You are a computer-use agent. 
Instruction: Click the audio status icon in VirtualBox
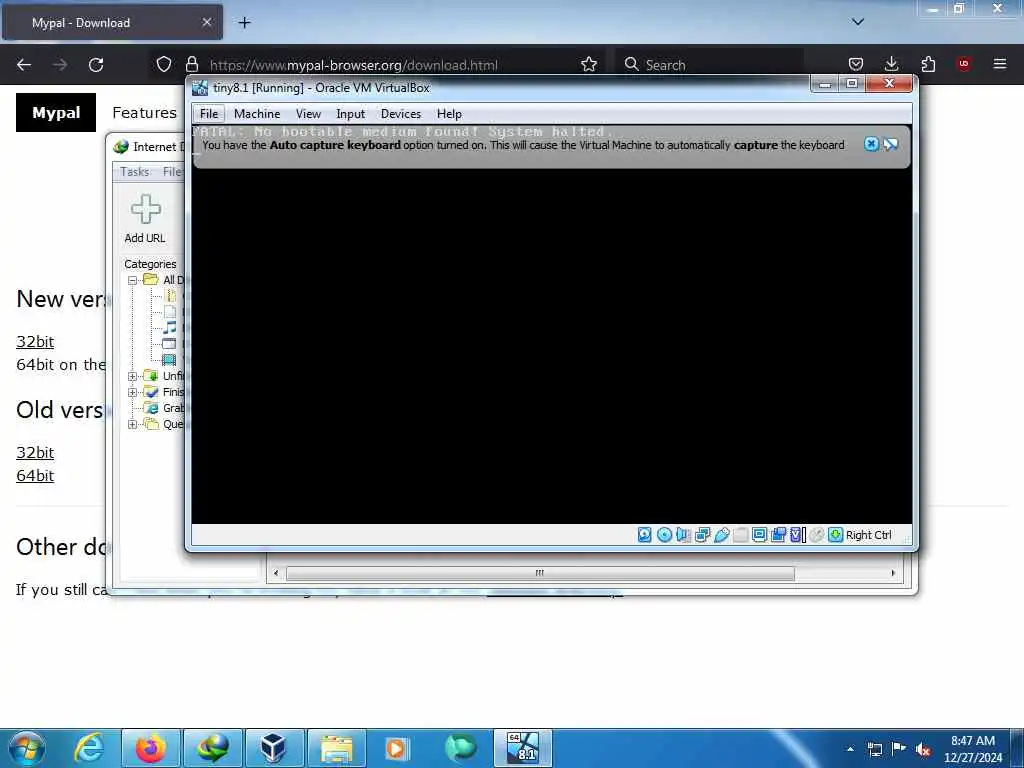click(683, 535)
